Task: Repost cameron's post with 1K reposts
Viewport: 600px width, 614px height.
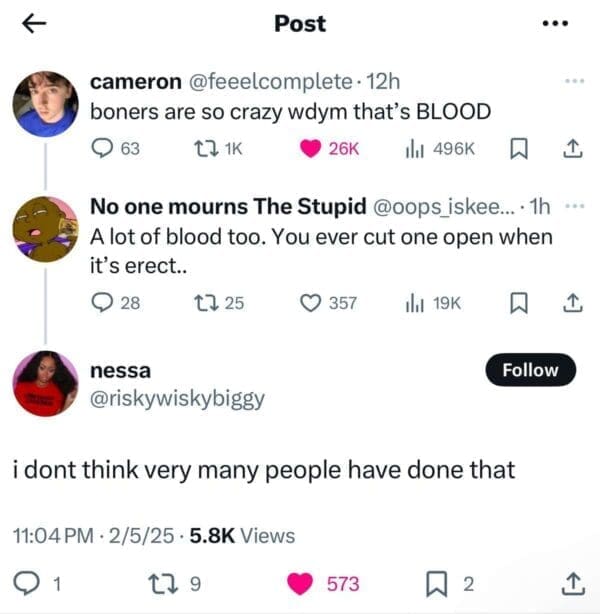Action: tap(196, 148)
